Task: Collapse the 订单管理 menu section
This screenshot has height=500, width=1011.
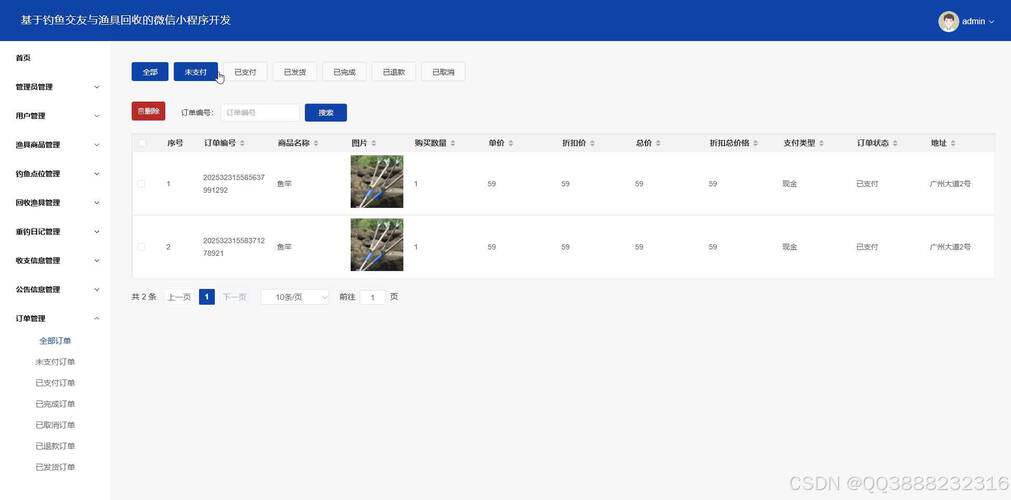Action: [x=97, y=319]
